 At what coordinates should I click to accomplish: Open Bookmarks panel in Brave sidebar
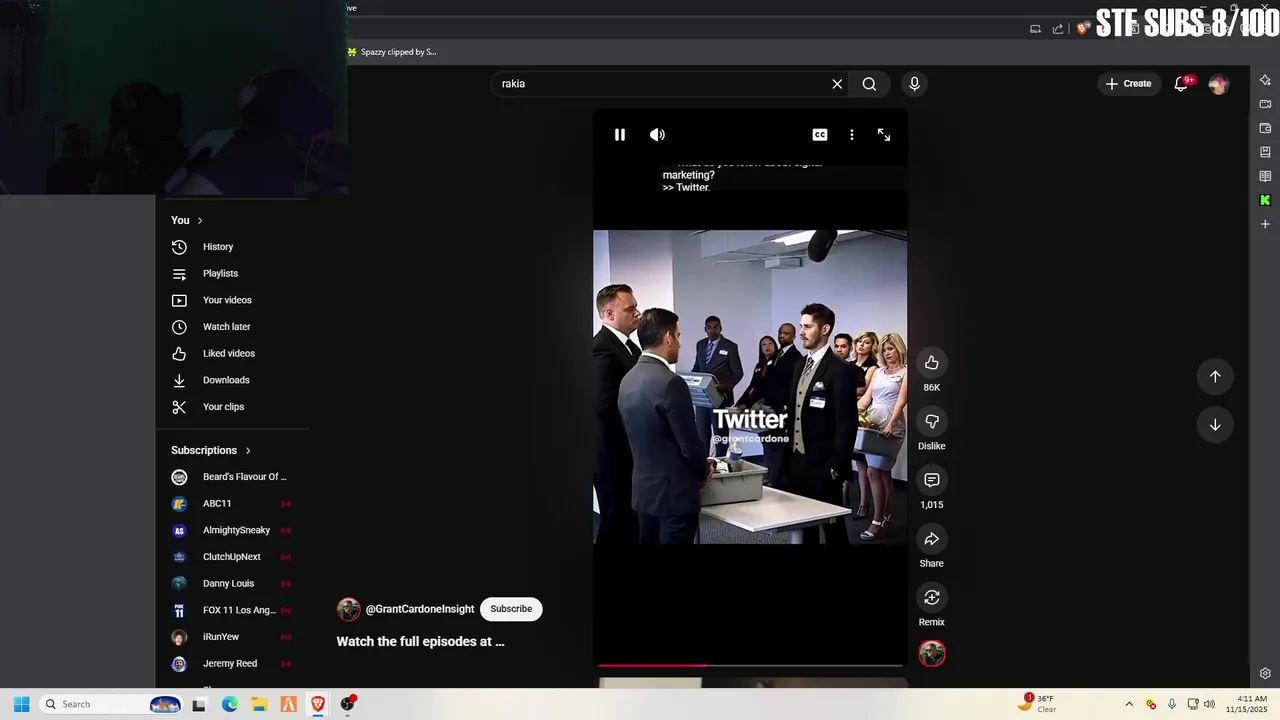click(x=1265, y=152)
